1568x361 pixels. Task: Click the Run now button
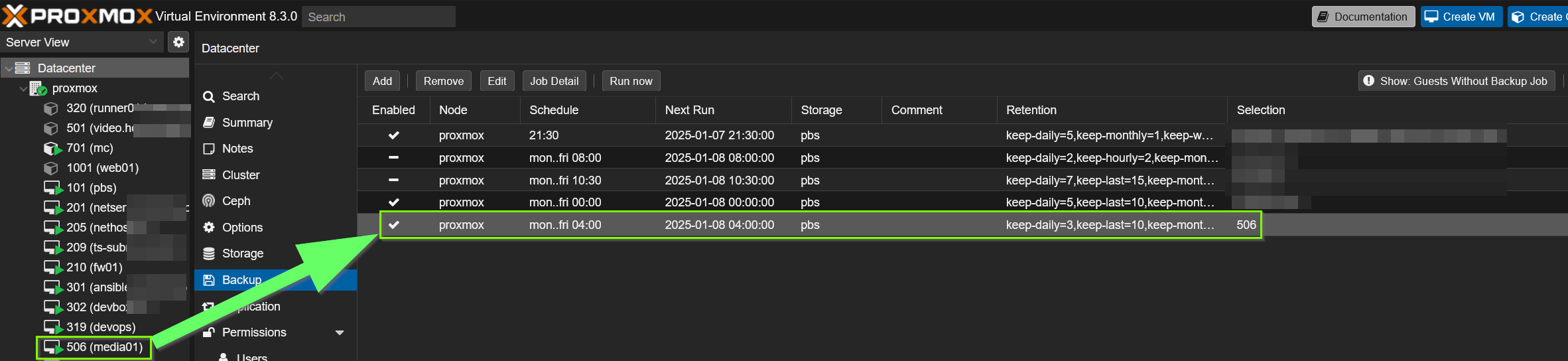point(631,81)
